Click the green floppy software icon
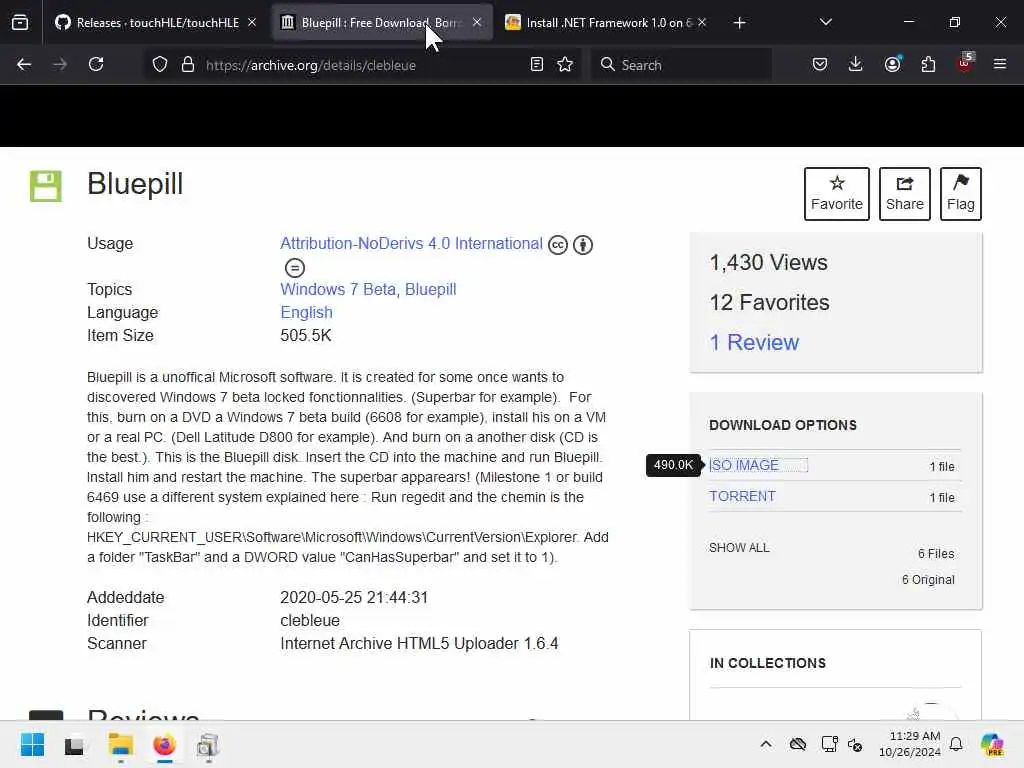Image resolution: width=1024 pixels, height=768 pixels. point(46,186)
